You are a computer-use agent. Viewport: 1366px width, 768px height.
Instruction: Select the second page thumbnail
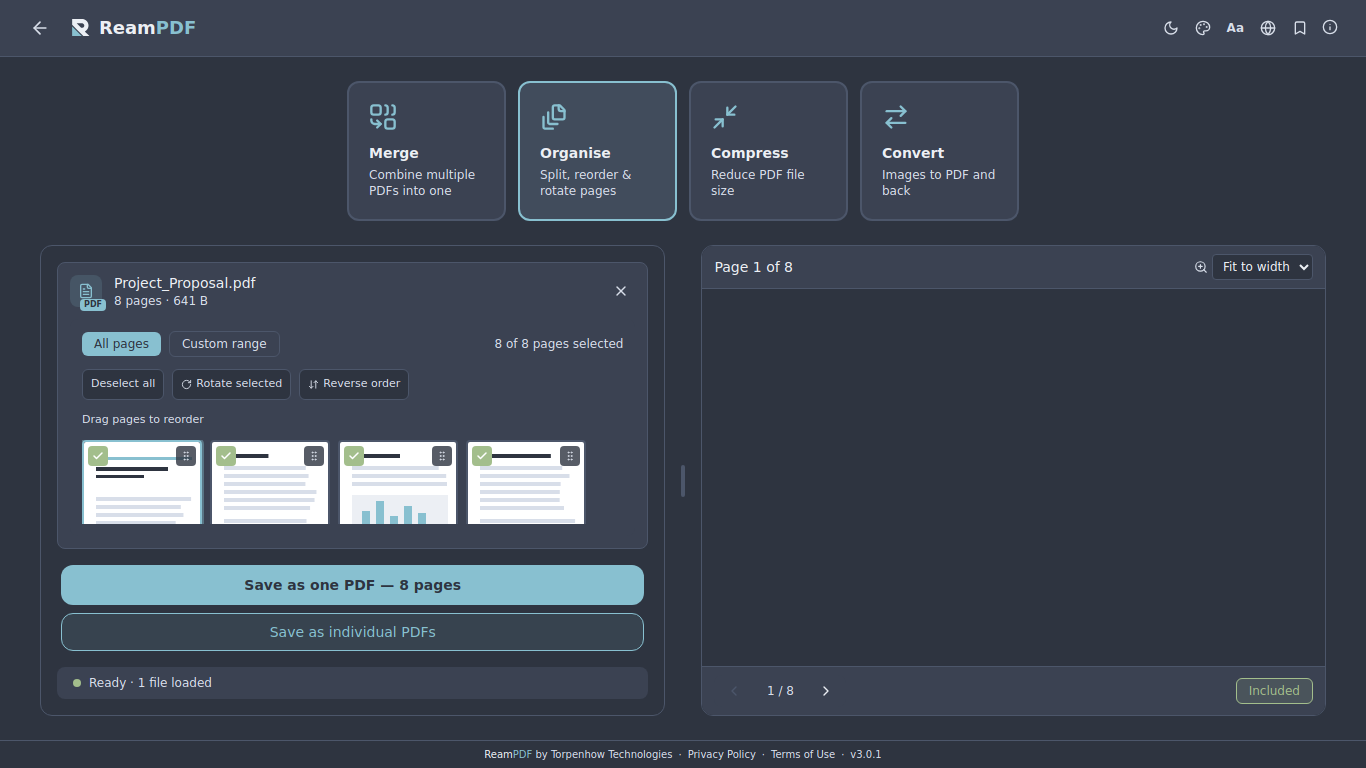tap(270, 483)
